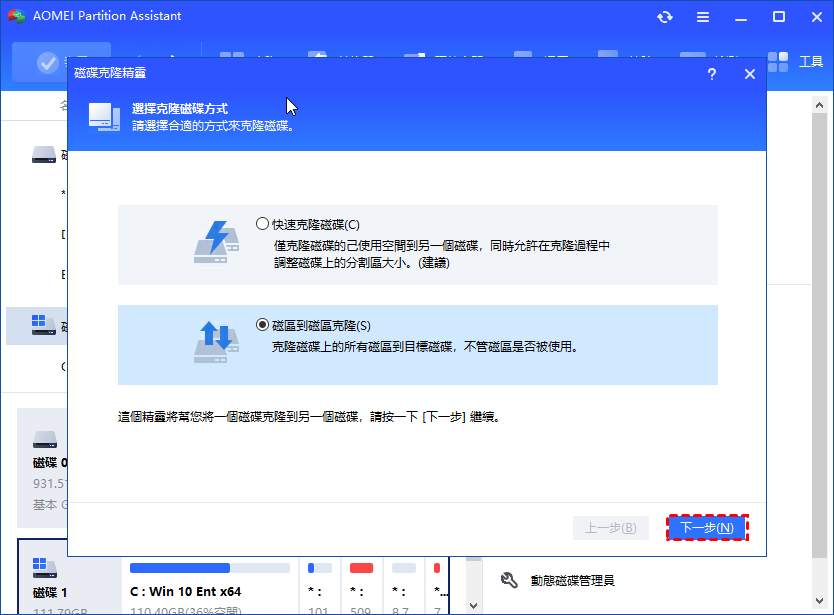Click the wrench icon for dynamic disk manager
Screen dimensions: 834x615
click(x=509, y=580)
